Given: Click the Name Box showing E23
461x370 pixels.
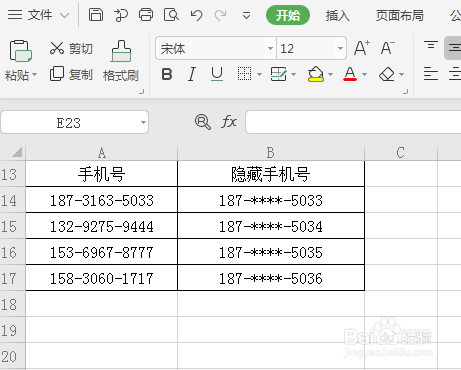Looking at the screenshot, I should [x=69, y=123].
